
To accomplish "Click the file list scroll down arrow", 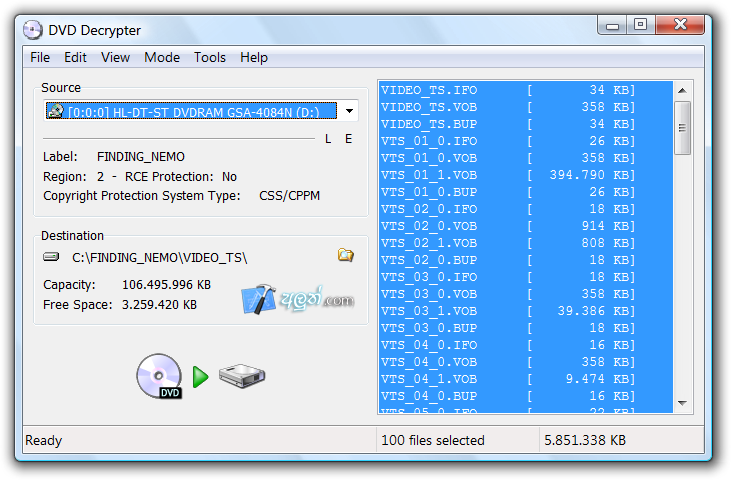I will (683, 404).
